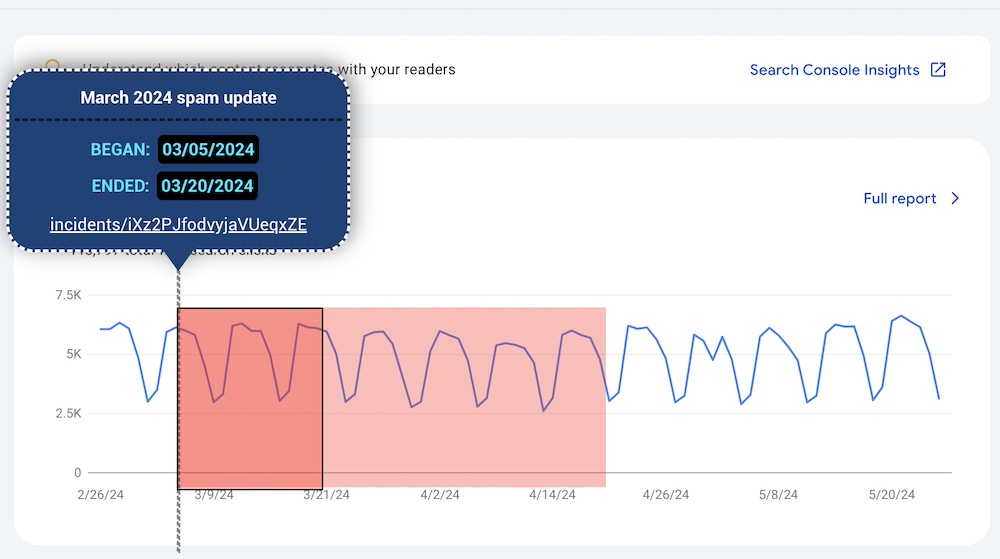Click the "with your readers" card text
The height and width of the screenshot is (559, 1000).
(x=397, y=70)
